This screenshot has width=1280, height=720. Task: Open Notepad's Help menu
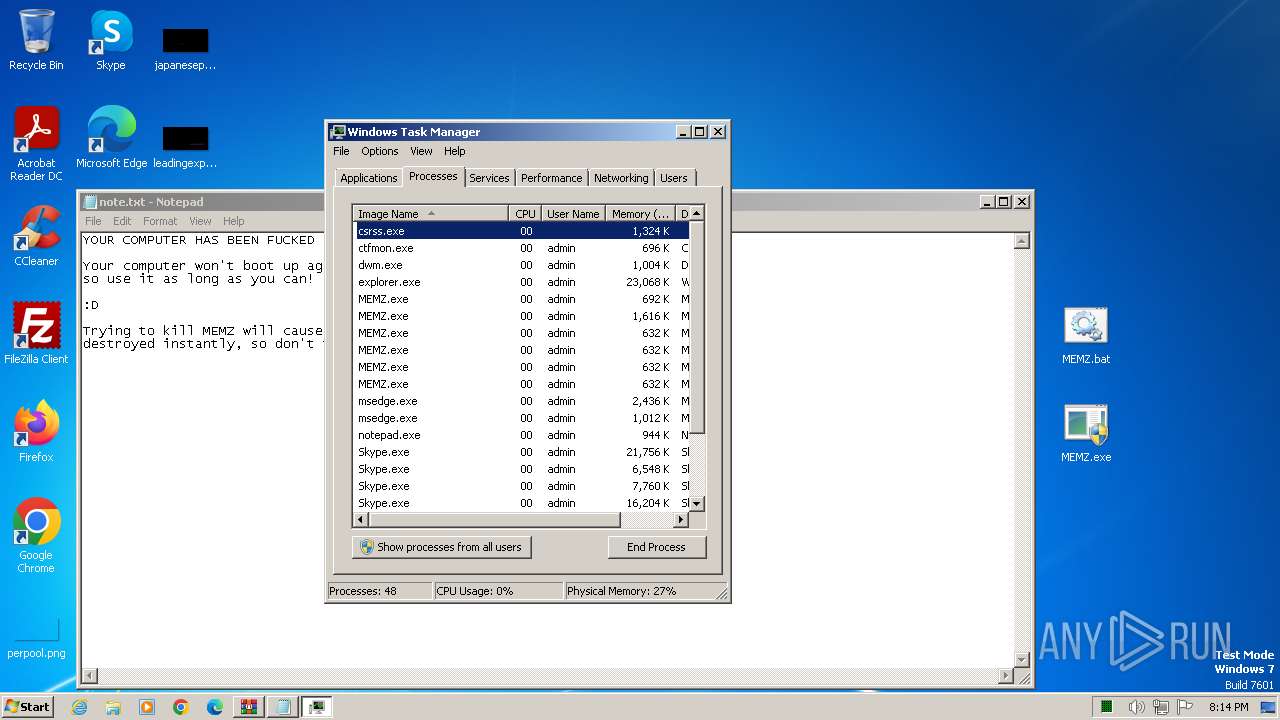233,221
